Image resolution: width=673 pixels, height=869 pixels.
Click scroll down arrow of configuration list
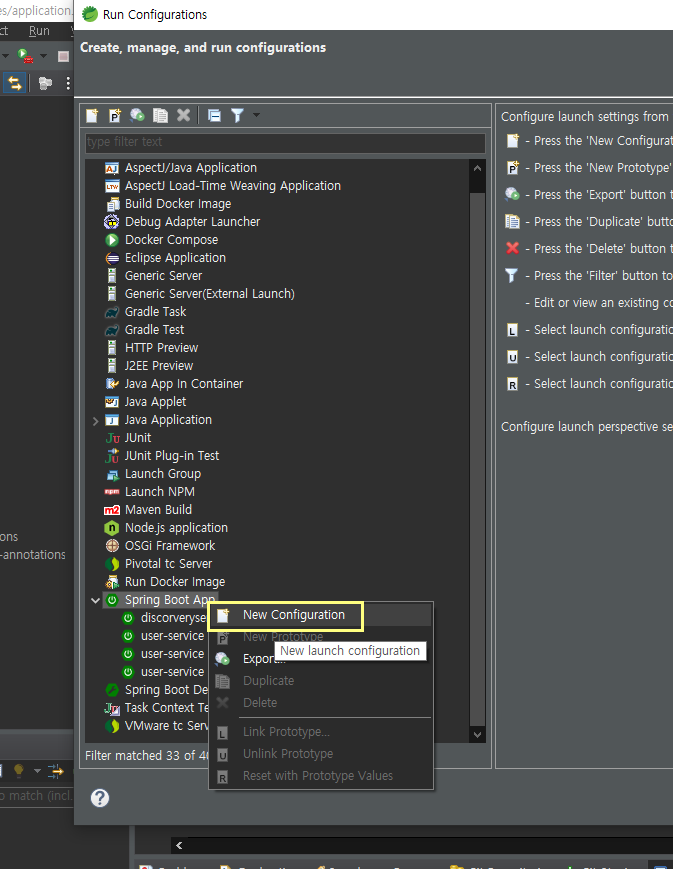click(x=477, y=735)
